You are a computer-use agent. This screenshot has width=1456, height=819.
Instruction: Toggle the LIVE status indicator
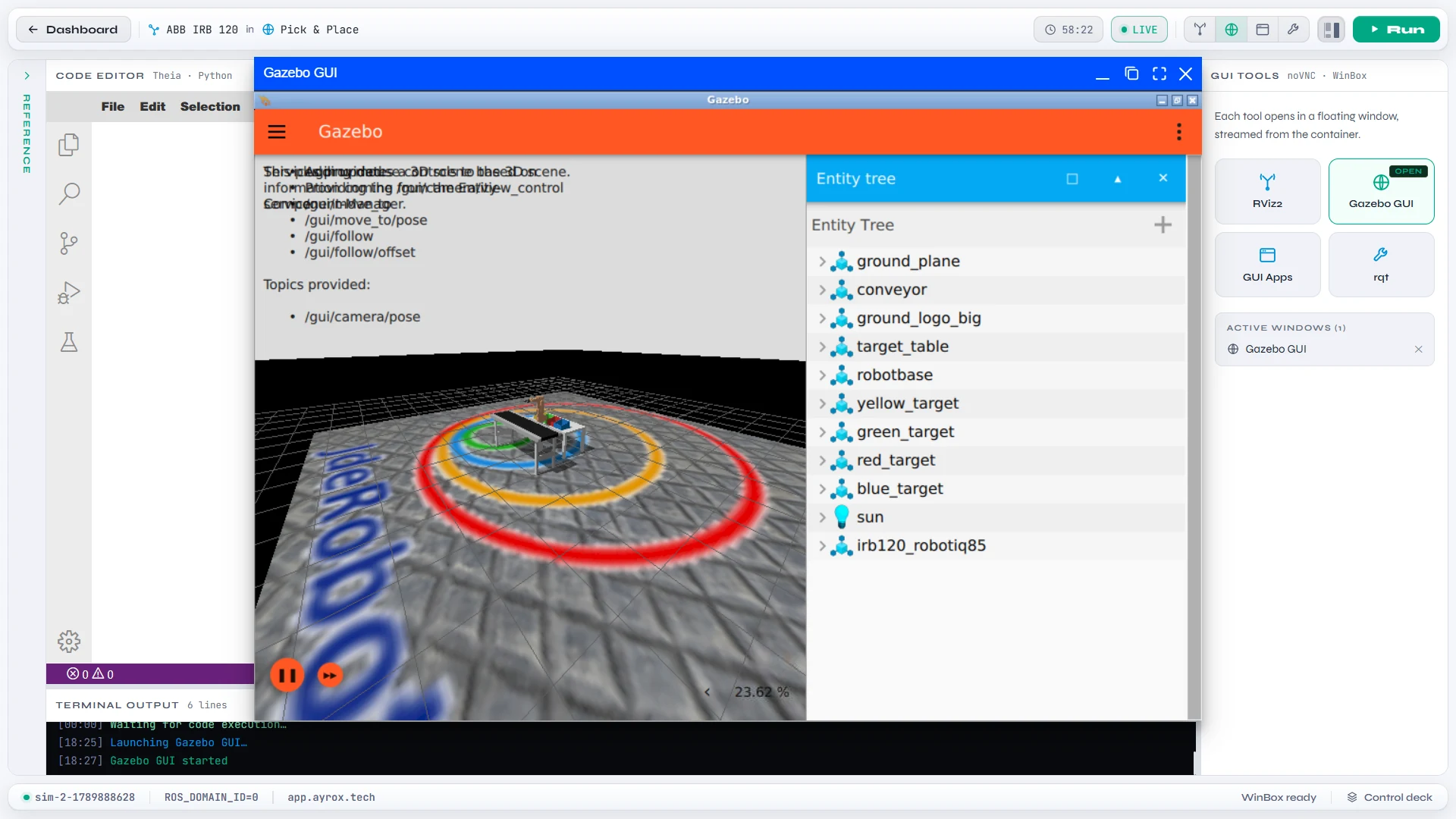[1139, 30]
